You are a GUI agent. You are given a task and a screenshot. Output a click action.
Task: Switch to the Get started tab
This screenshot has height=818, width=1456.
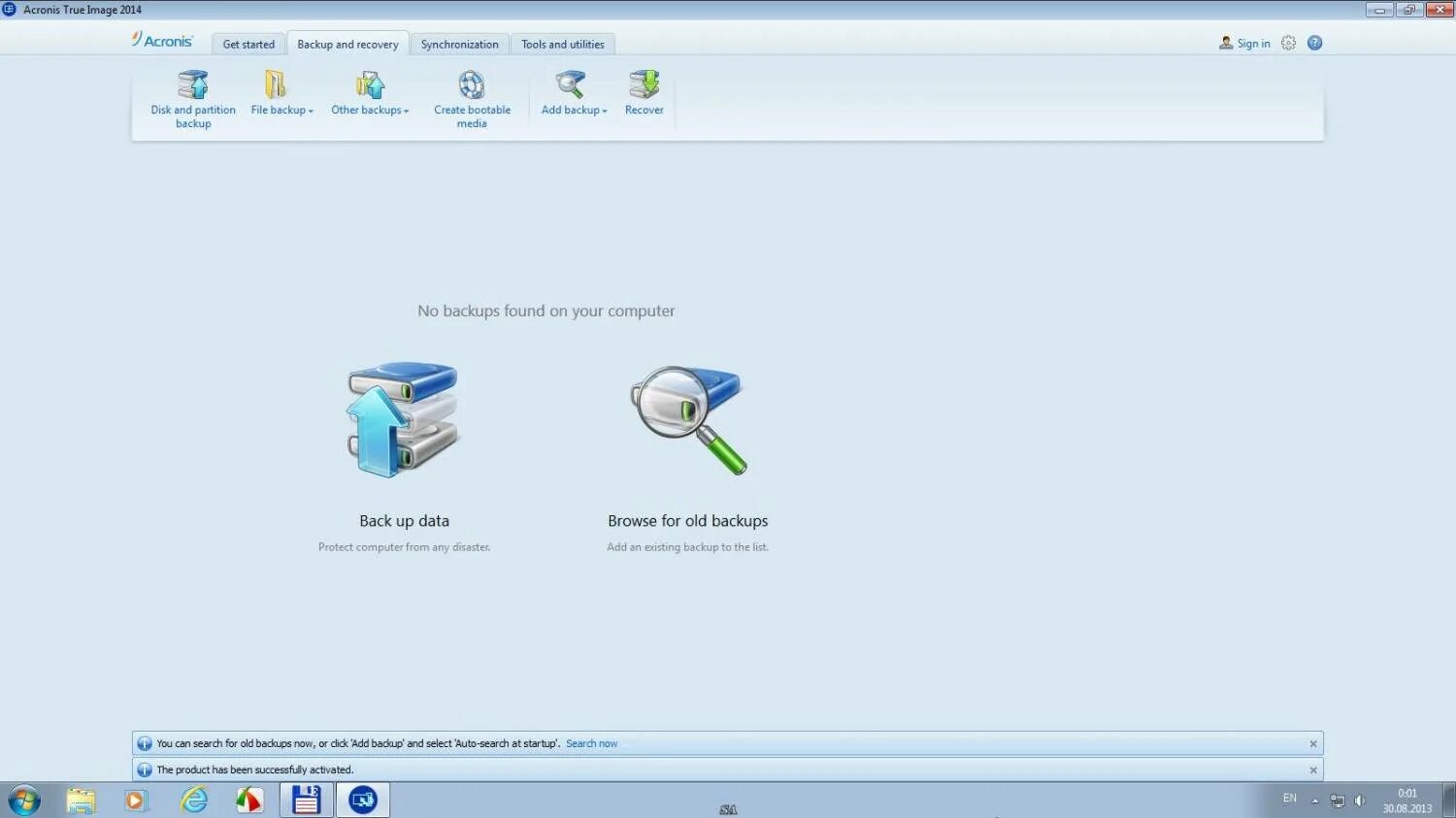coord(248,45)
